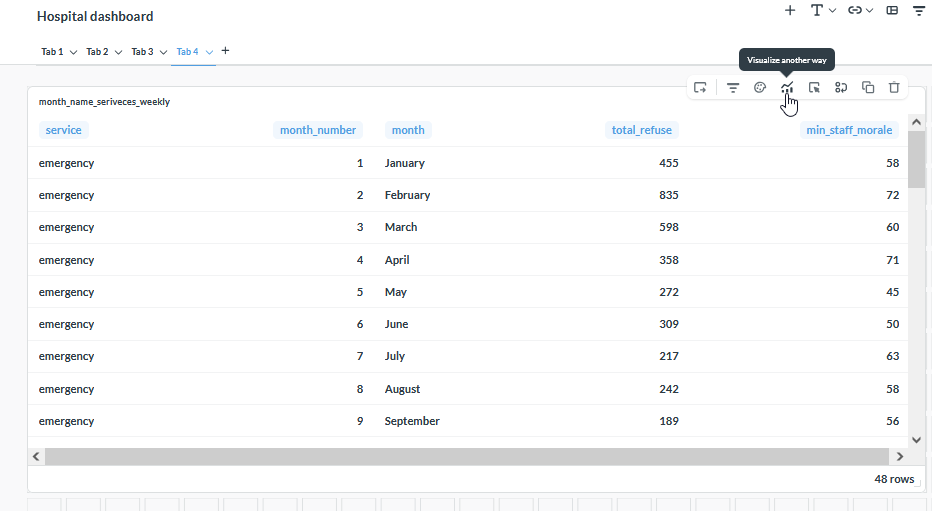Image resolution: width=932 pixels, height=511 pixels.
Task: Click the Visualize another way chart icon
Action: 787,88
